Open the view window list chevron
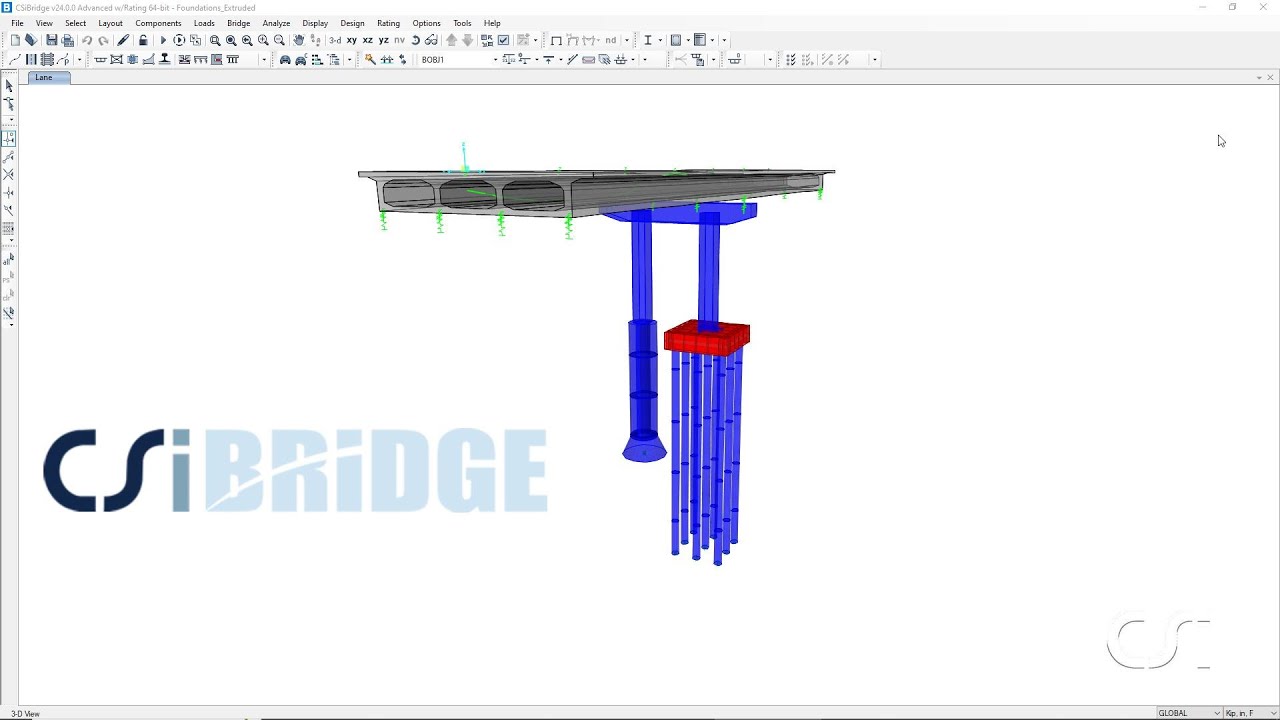The width and height of the screenshot is (1280, 720). pos(1259,78)
